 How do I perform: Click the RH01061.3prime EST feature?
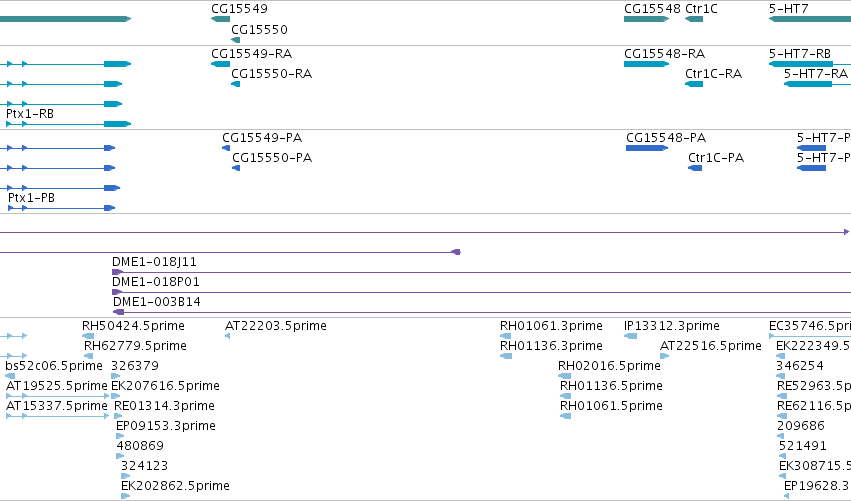[x=506, y=336]
